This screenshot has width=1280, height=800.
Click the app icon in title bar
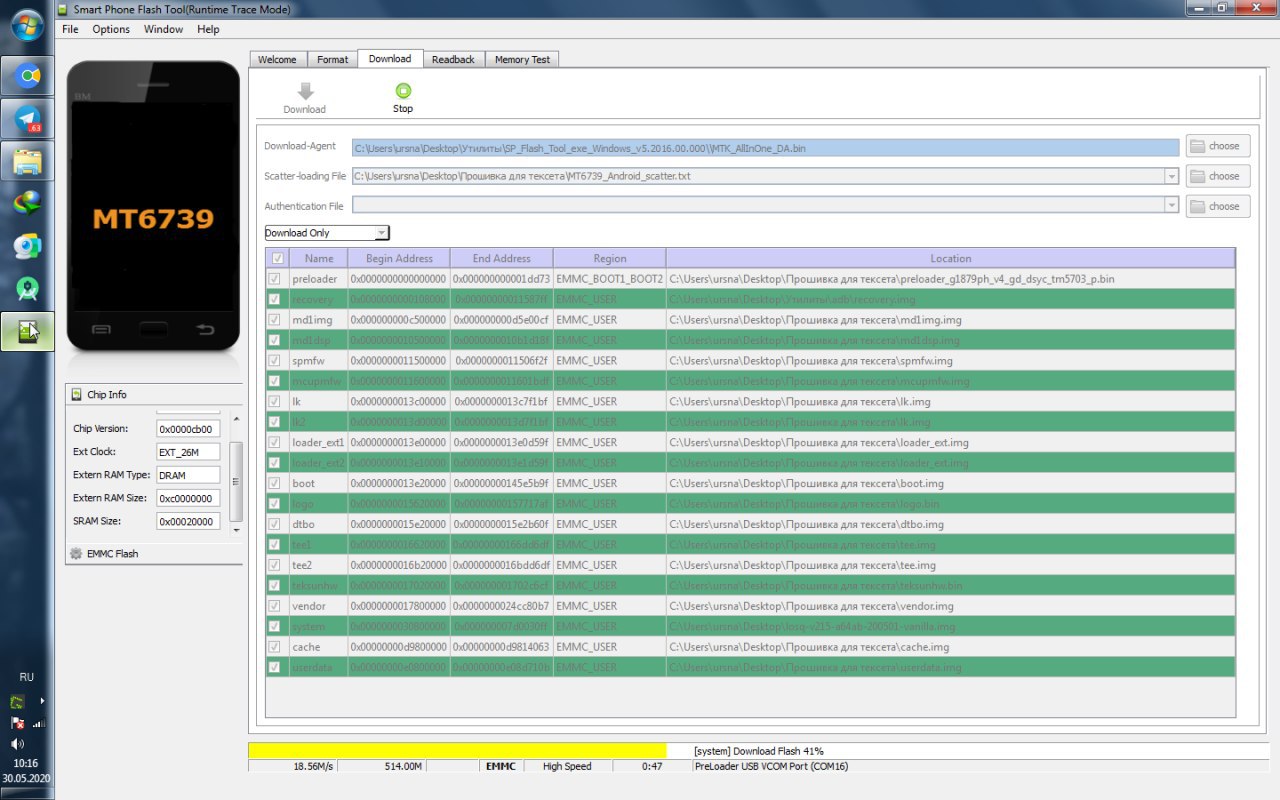[x=63, y=9]
